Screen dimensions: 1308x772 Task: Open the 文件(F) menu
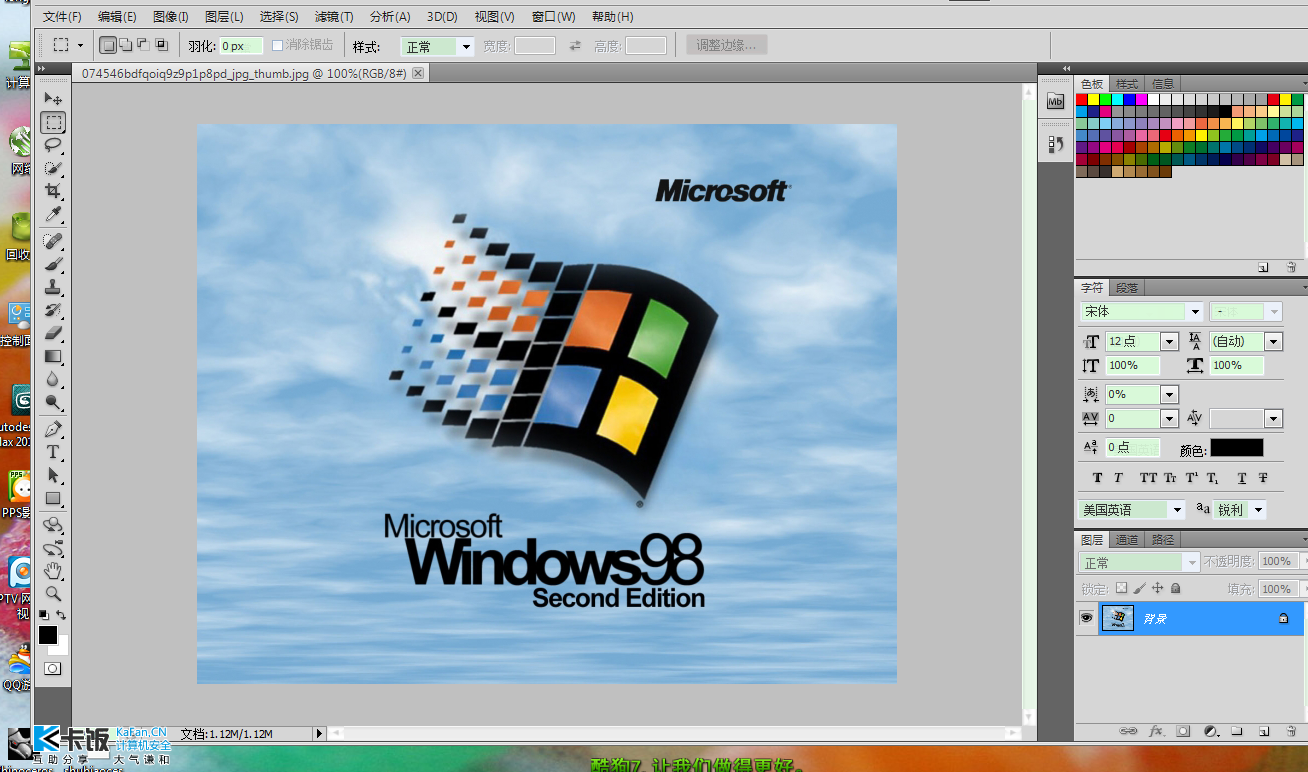point(62,17)
